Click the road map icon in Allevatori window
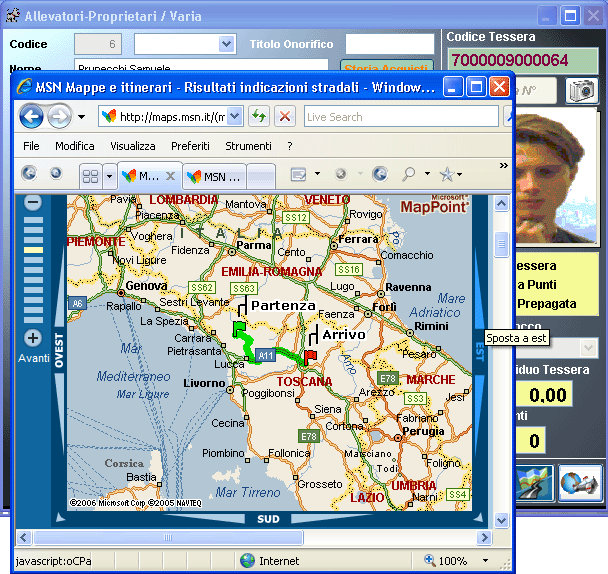This screenshot has height=574, width=608. tap(534, 483)
